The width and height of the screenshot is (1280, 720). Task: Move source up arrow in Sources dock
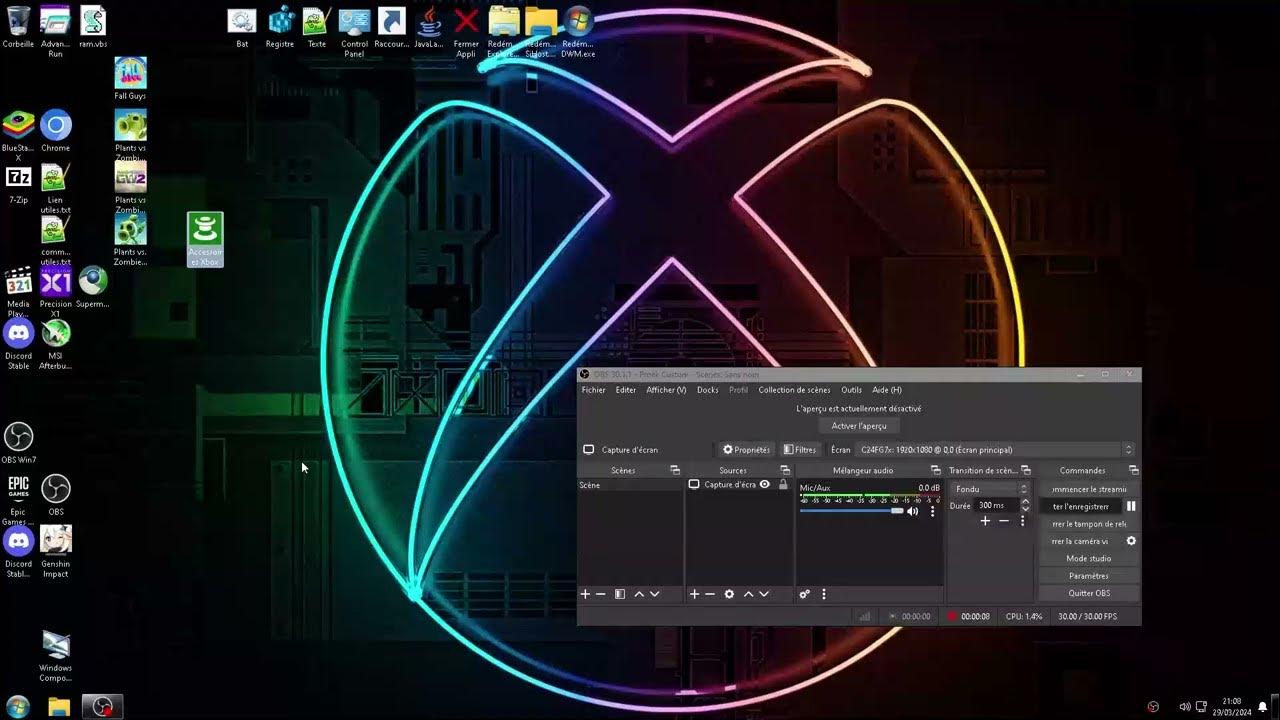(x=748, y=594)
